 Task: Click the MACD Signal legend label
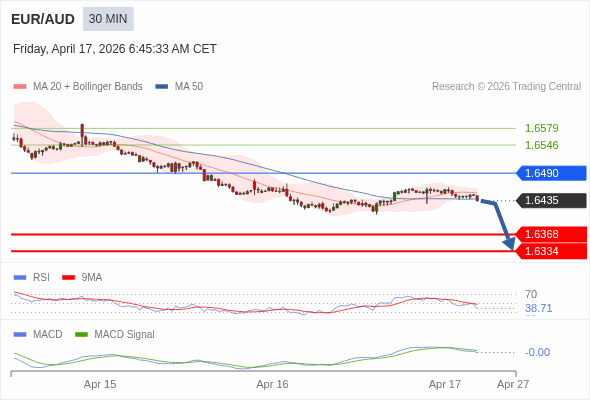pyautogui.click(x=125, y=335)
